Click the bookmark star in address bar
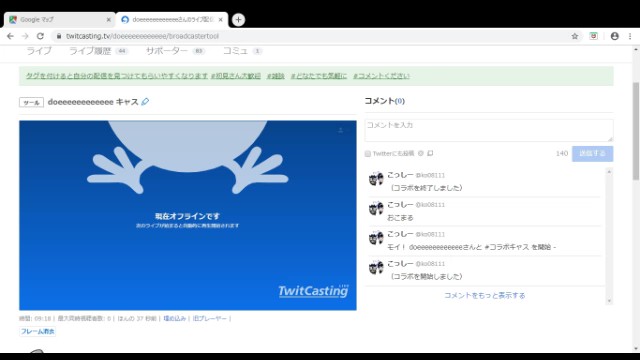Image resolution: width=640 pixels, height=360 pixels. point(575,36)
